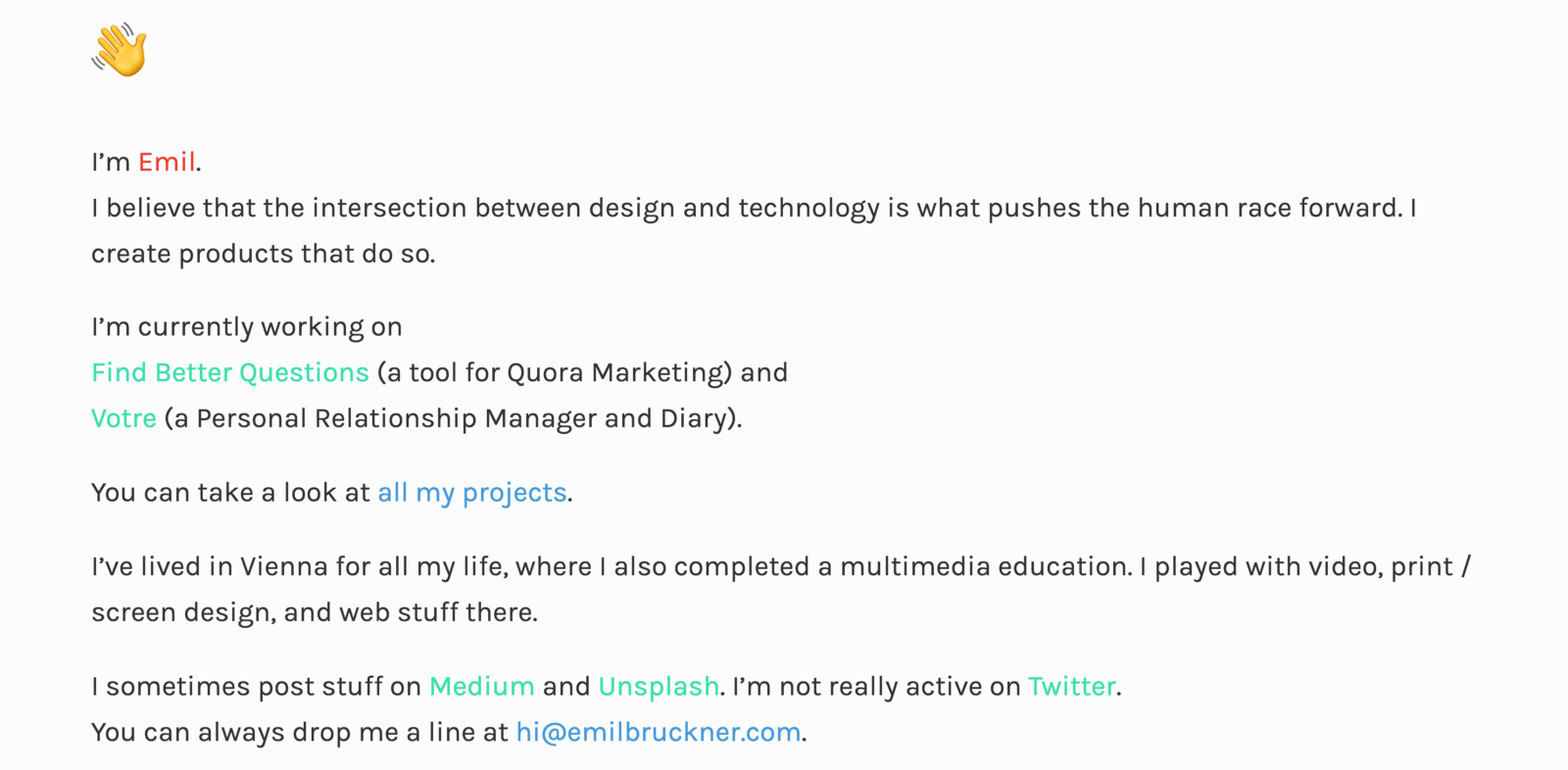This screenshot has height=770, width=1568.
Task: Click the waving hand emoji
Action: click(x=120, y=51)
